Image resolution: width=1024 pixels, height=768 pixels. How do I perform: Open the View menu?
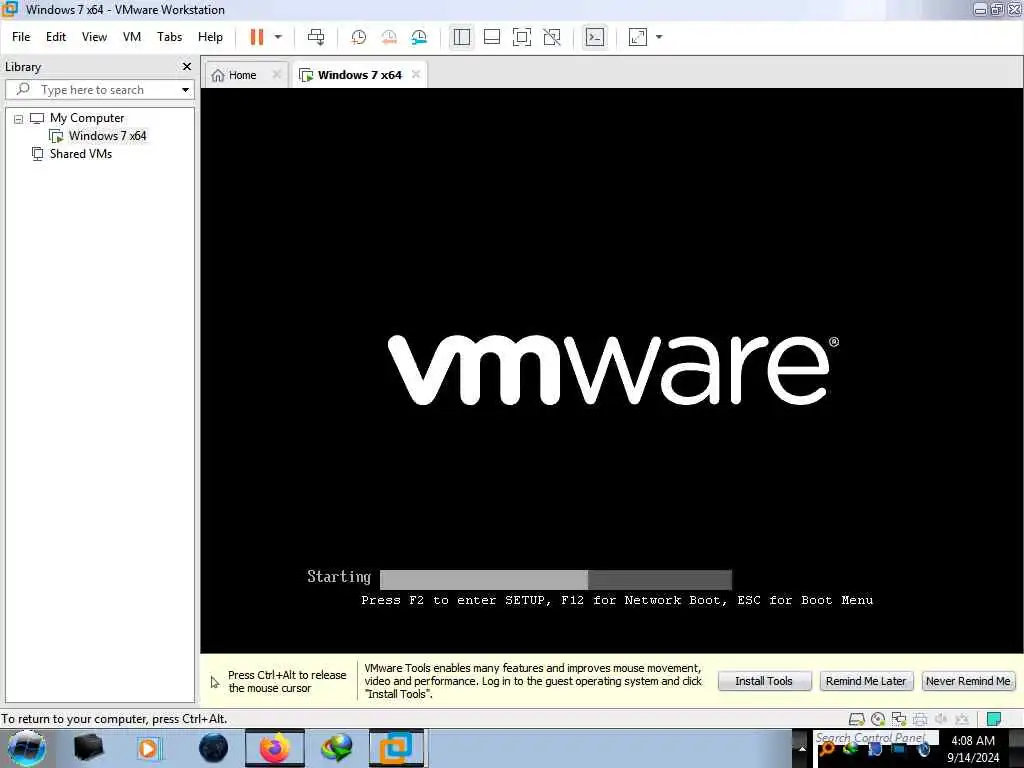pos(94,37)
